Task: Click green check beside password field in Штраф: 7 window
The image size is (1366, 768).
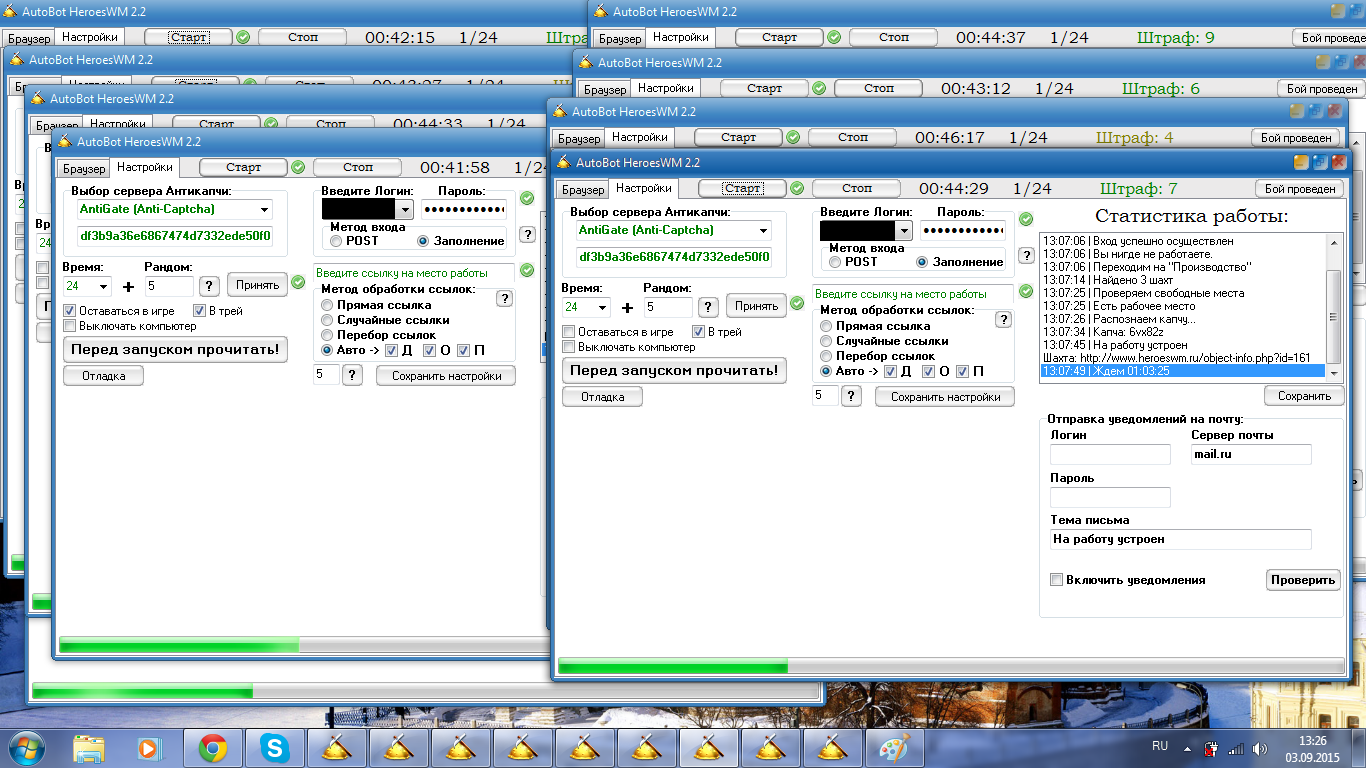Action: (x=1025, y=219)
